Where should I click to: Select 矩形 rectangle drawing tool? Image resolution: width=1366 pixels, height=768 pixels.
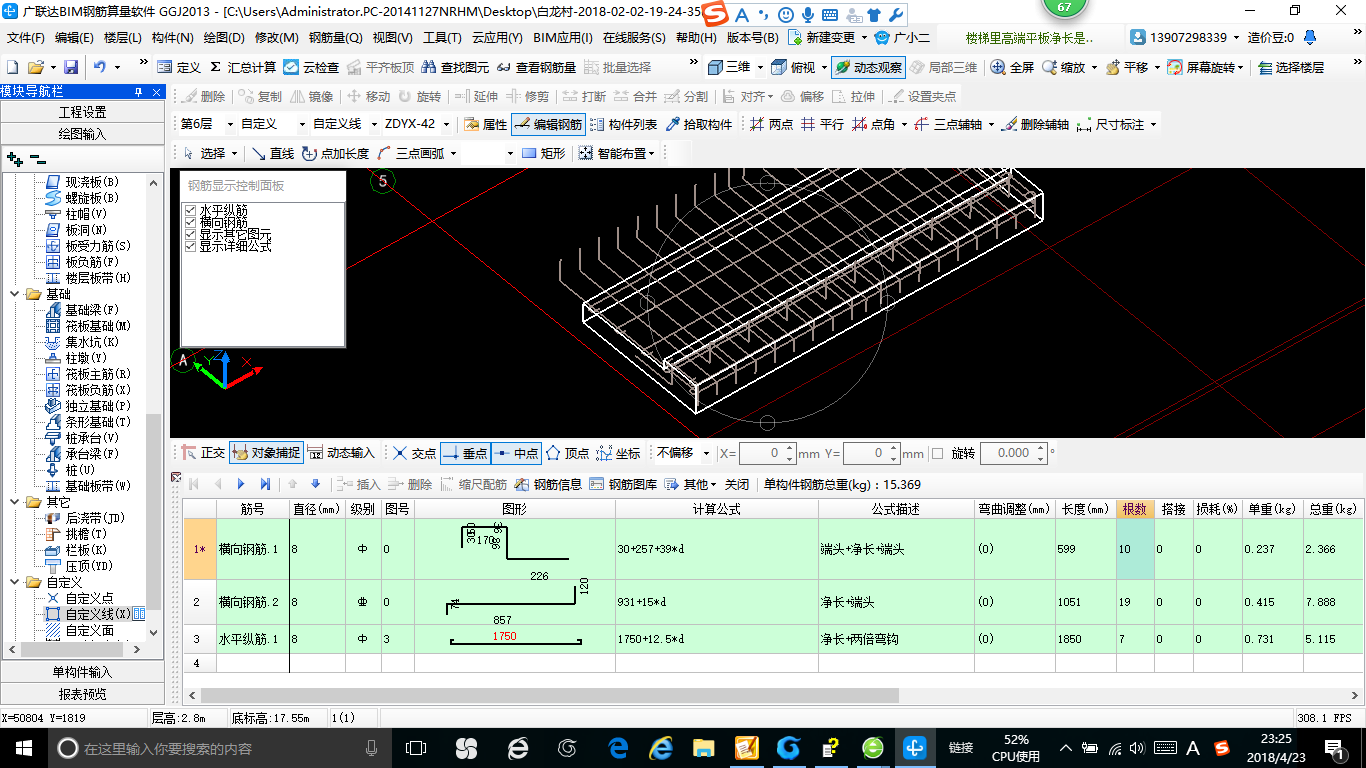pos(543,153)
